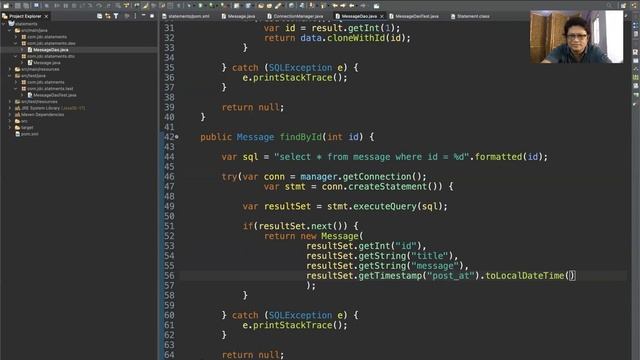Select pom.xml in Project Explorer
The image size is (640, 360).
(x=29, y=134)
